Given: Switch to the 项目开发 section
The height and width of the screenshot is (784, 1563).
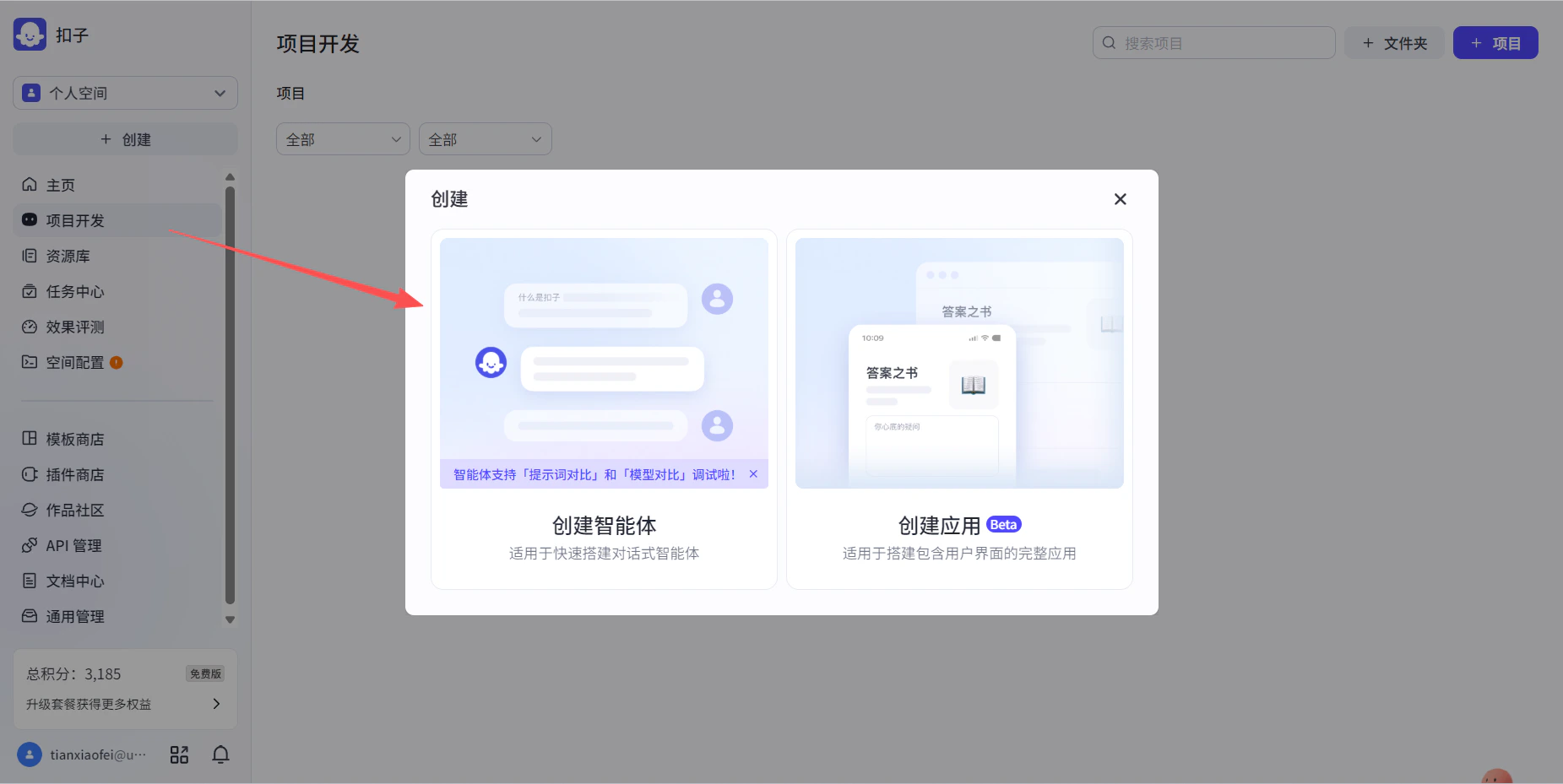Looking at the screenshot, I should (x=78, y=220).
